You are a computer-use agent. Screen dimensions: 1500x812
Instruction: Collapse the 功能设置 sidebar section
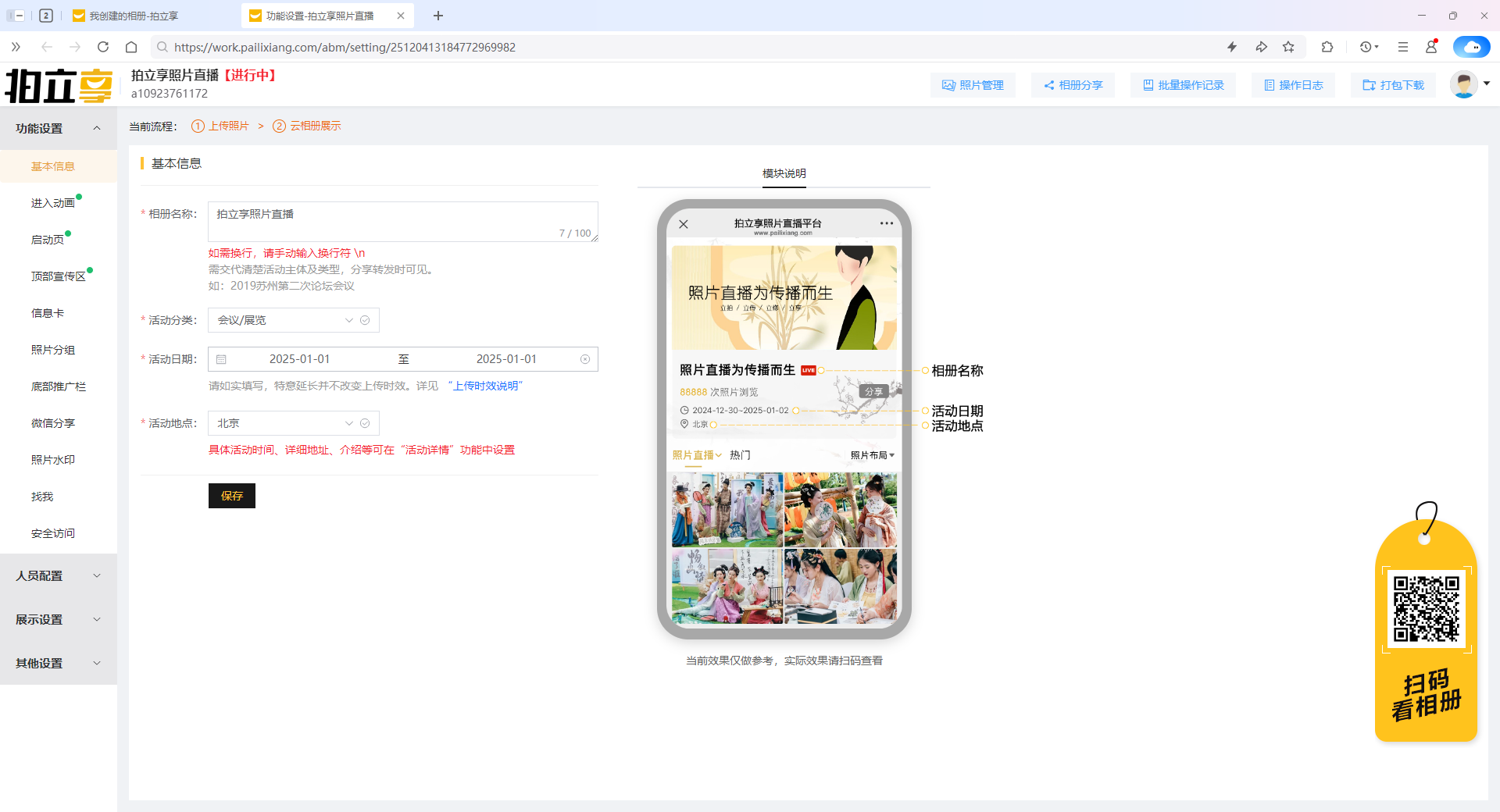click(59, 128)
